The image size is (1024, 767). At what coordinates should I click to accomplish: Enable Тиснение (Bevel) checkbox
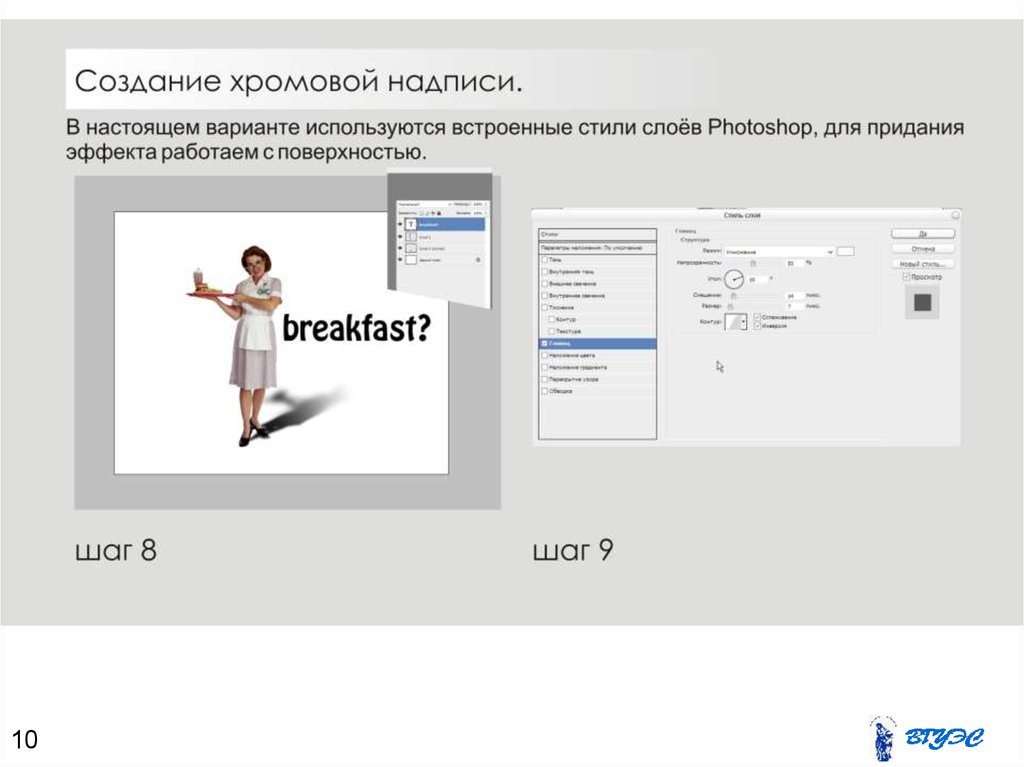click(x=545, y=307)
